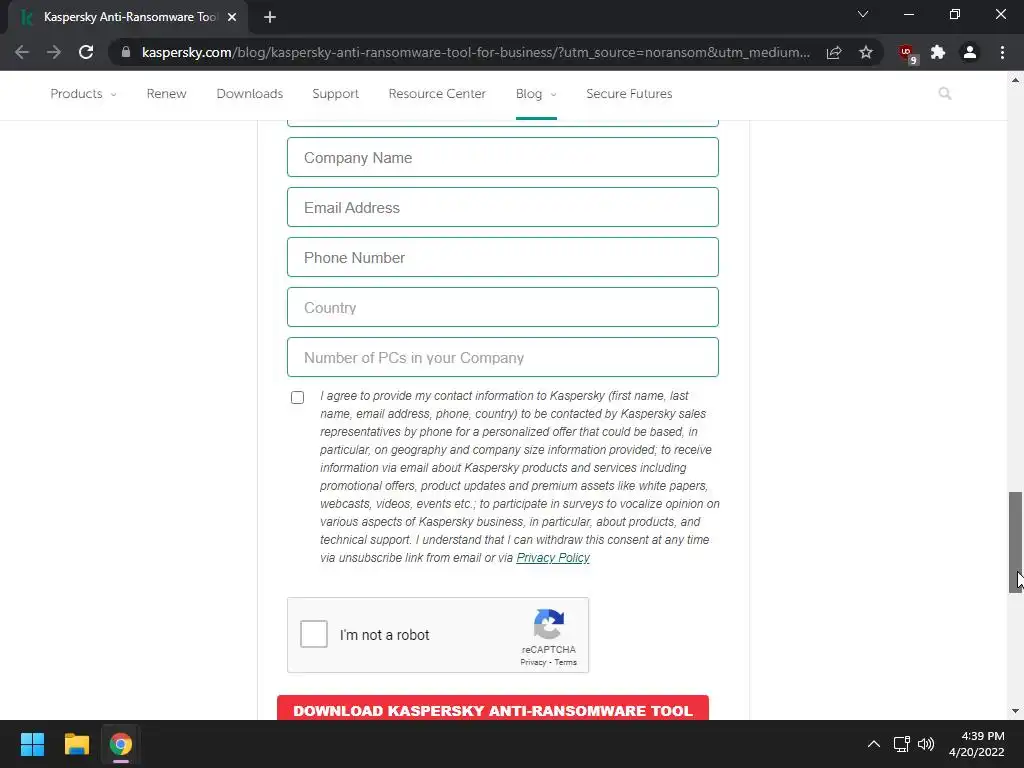1024x768 pixels.
Task: Open clock and date panel
Action: tap(976, 744)
